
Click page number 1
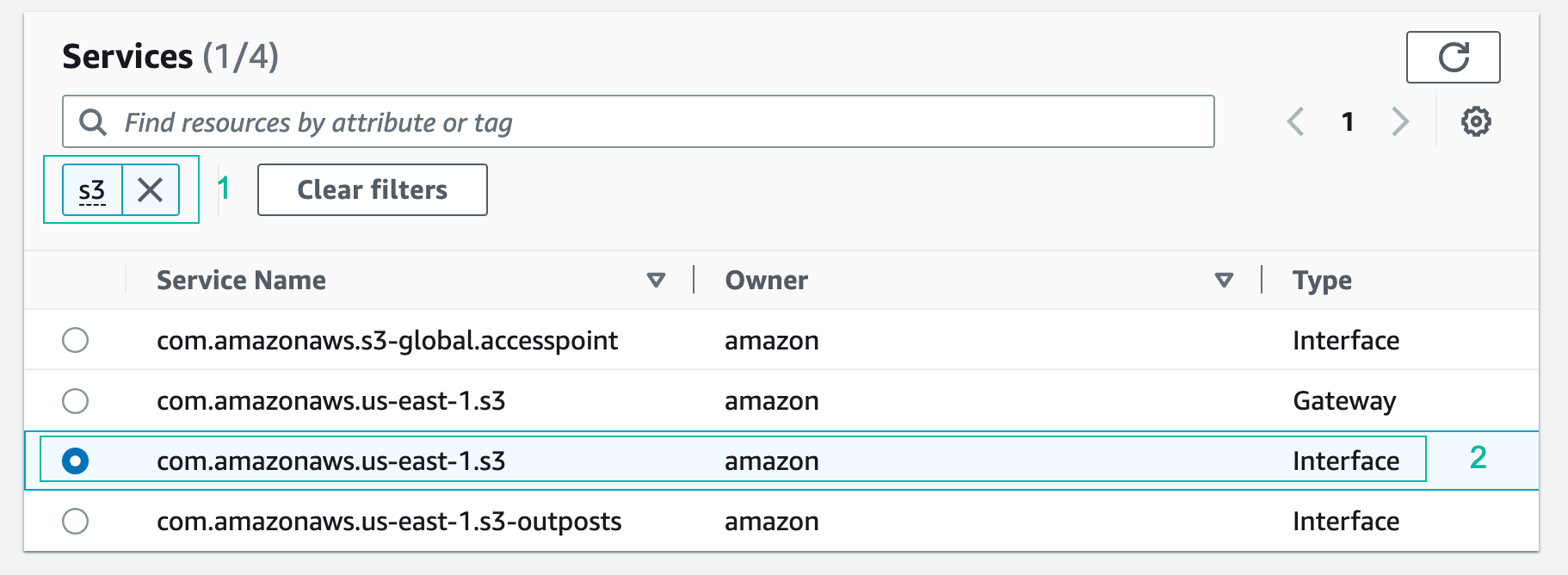1348,122
